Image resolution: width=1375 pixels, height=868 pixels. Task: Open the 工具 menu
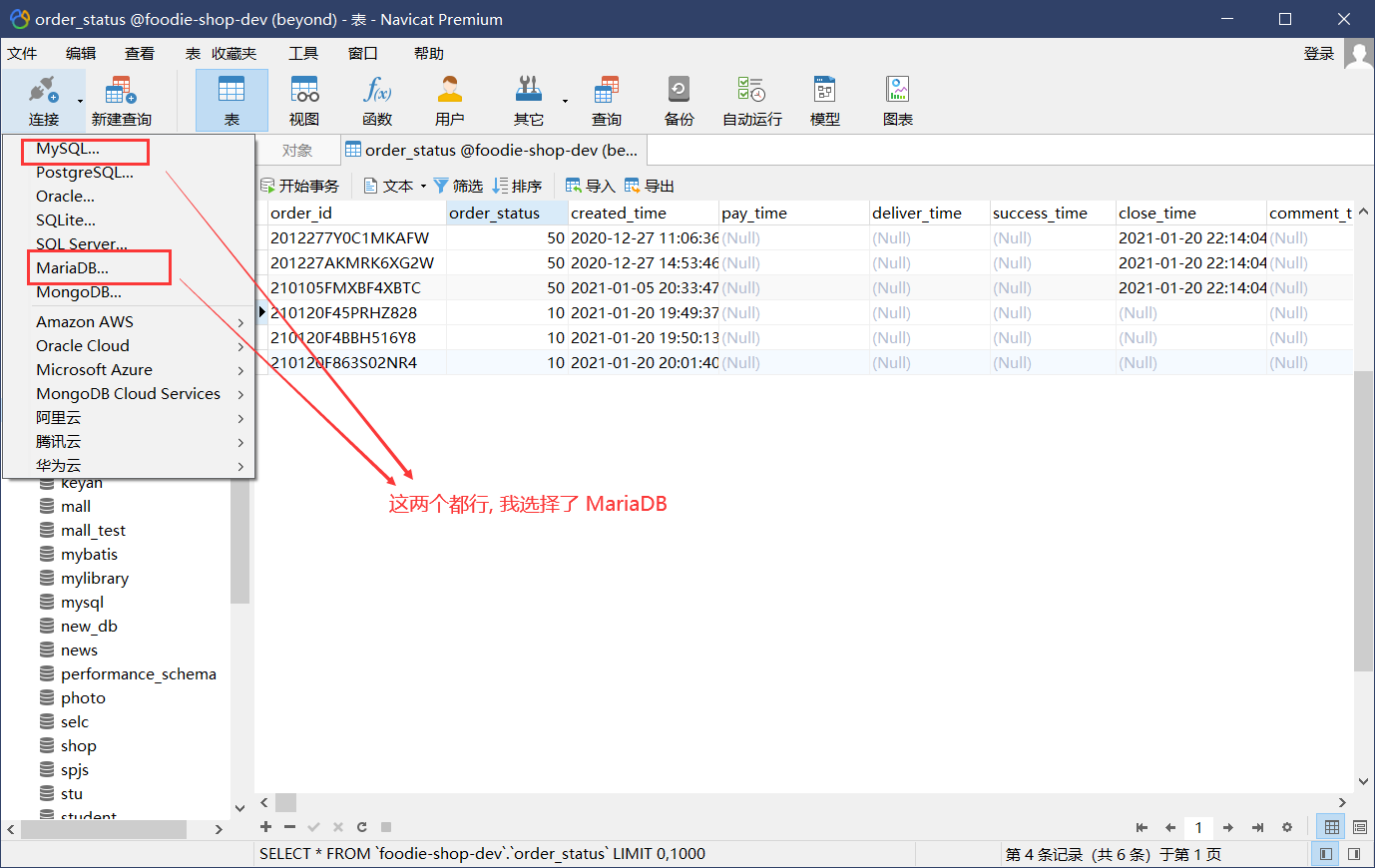(303, 54)
